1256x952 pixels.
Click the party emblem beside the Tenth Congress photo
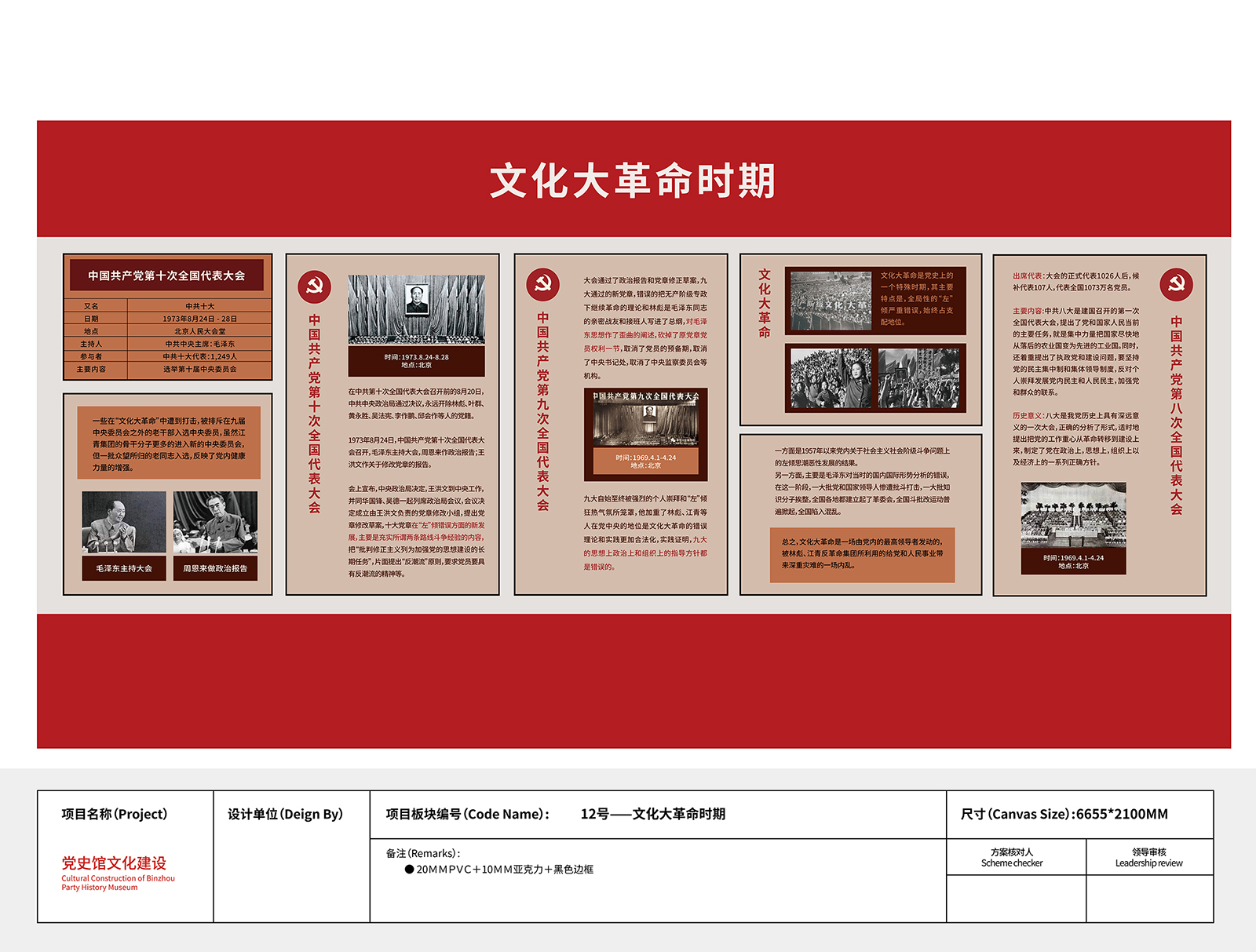click(x=314, y=286)
